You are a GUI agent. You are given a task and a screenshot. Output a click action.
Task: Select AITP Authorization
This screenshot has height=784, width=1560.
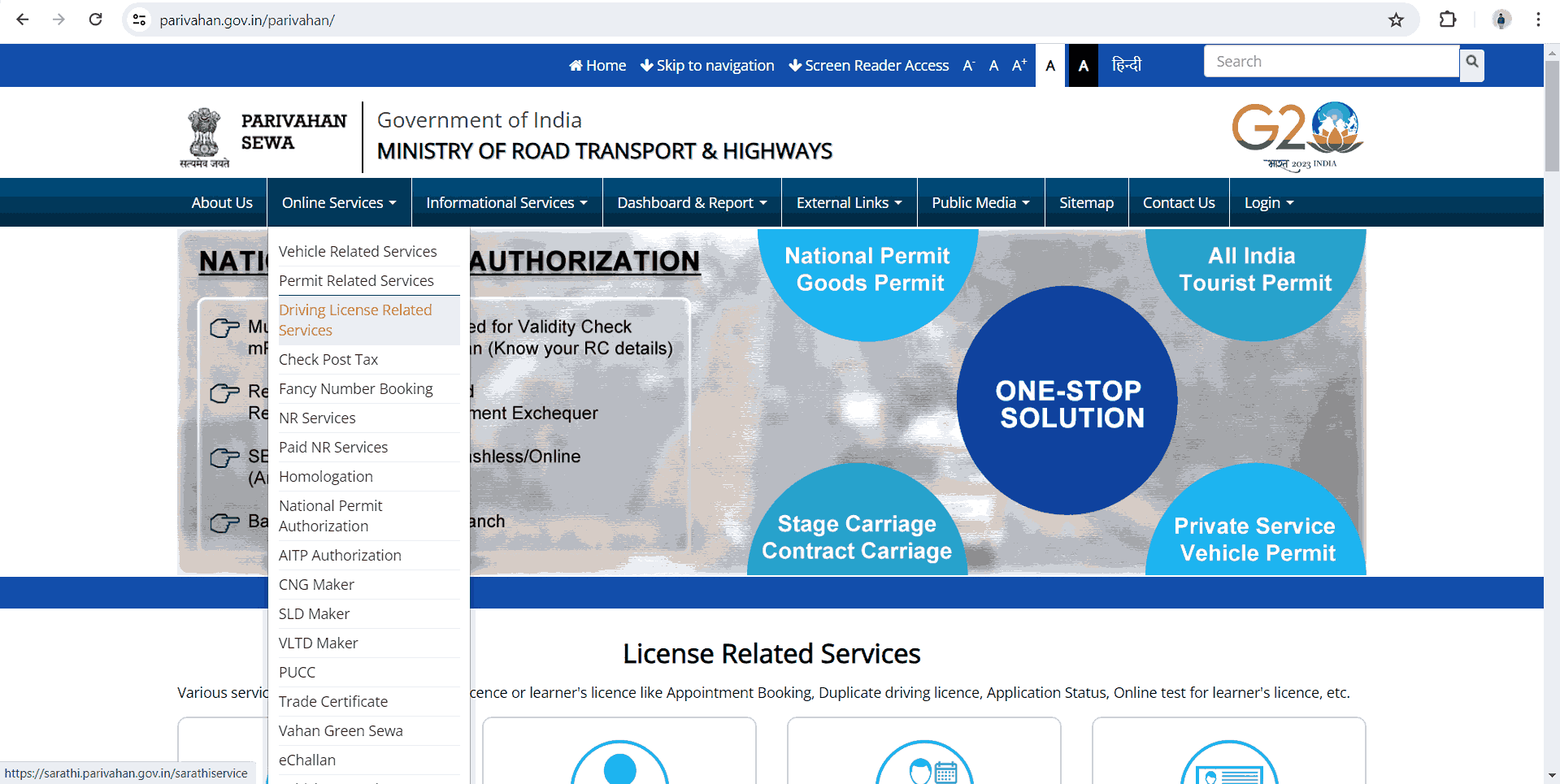point(369,556)
